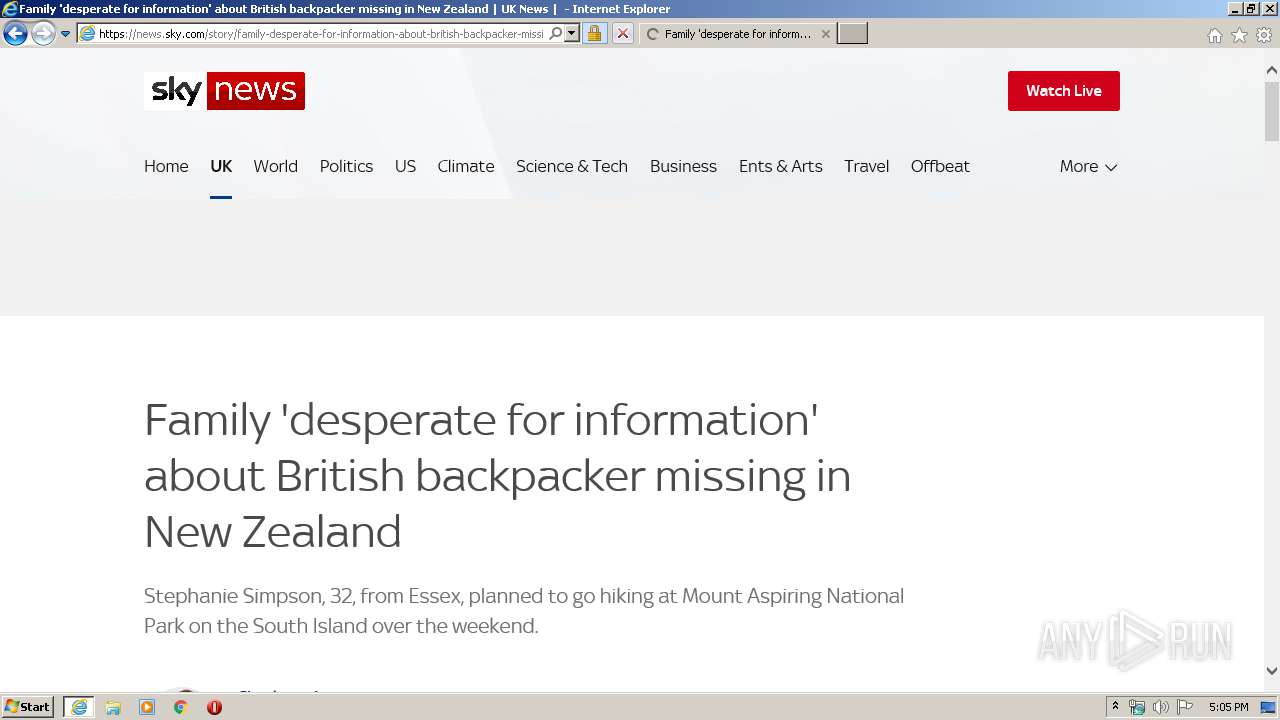Open Favorites star icon
This screenshot has height=720, width=1280.
coord(1239,35)
